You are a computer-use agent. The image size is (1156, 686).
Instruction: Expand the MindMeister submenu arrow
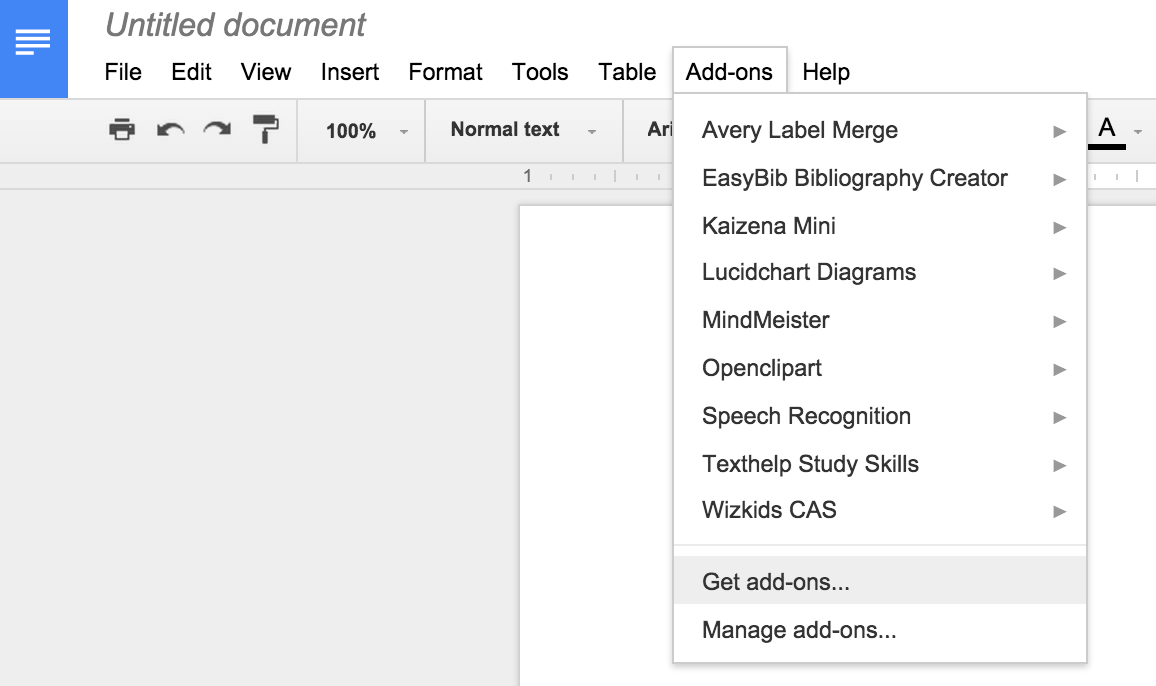[x=1059, y=322]
